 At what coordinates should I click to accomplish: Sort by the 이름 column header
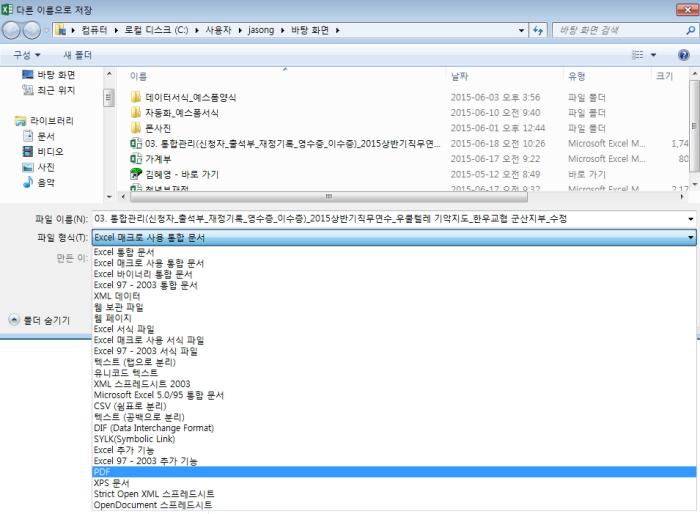(138, 76)
